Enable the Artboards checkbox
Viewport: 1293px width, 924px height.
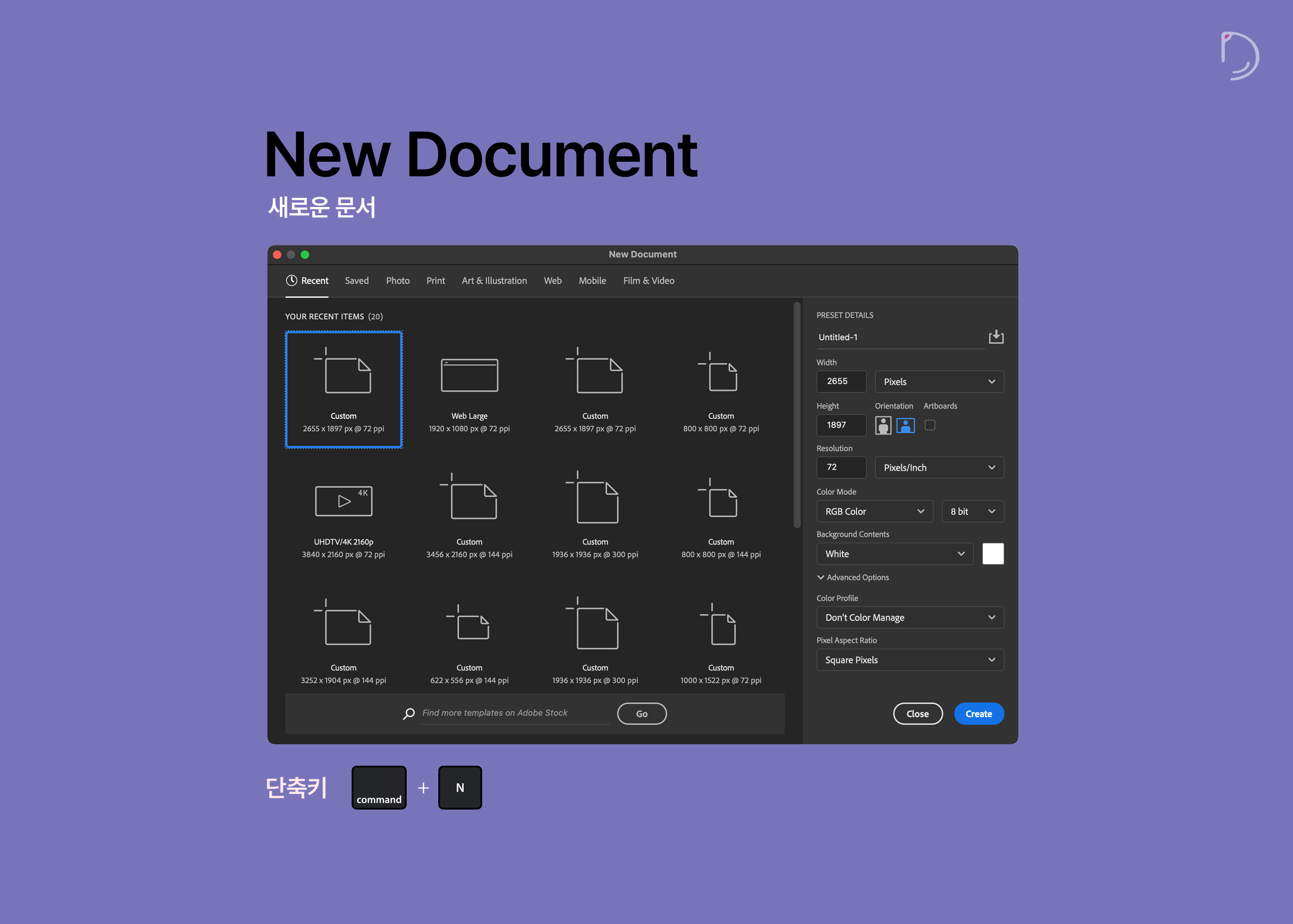coord(930,425)
